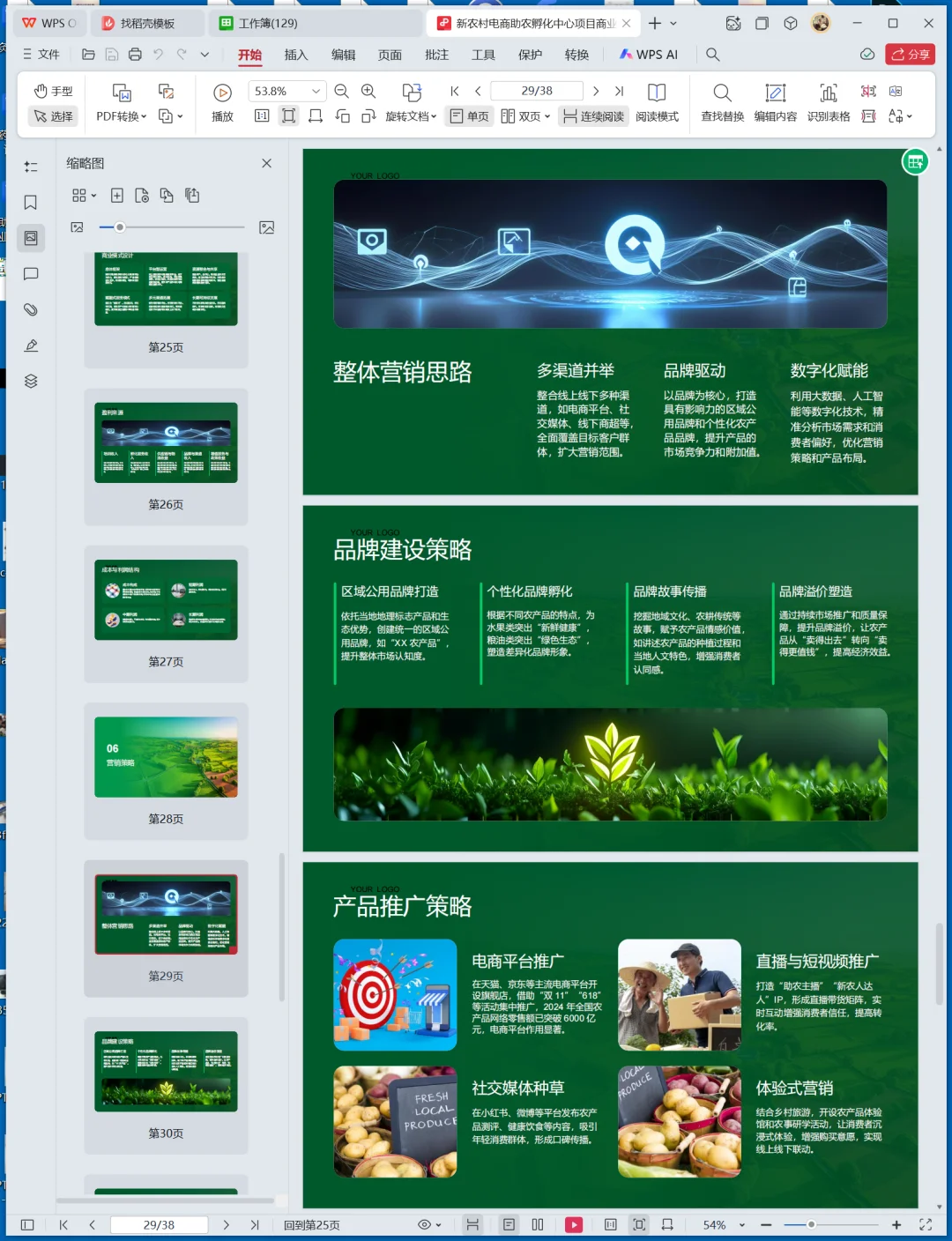Image resolution: width=952 pixels, height=1241 pixels.
Task: Open the thumbnail panel icon in sidebar
Action: 31,238
